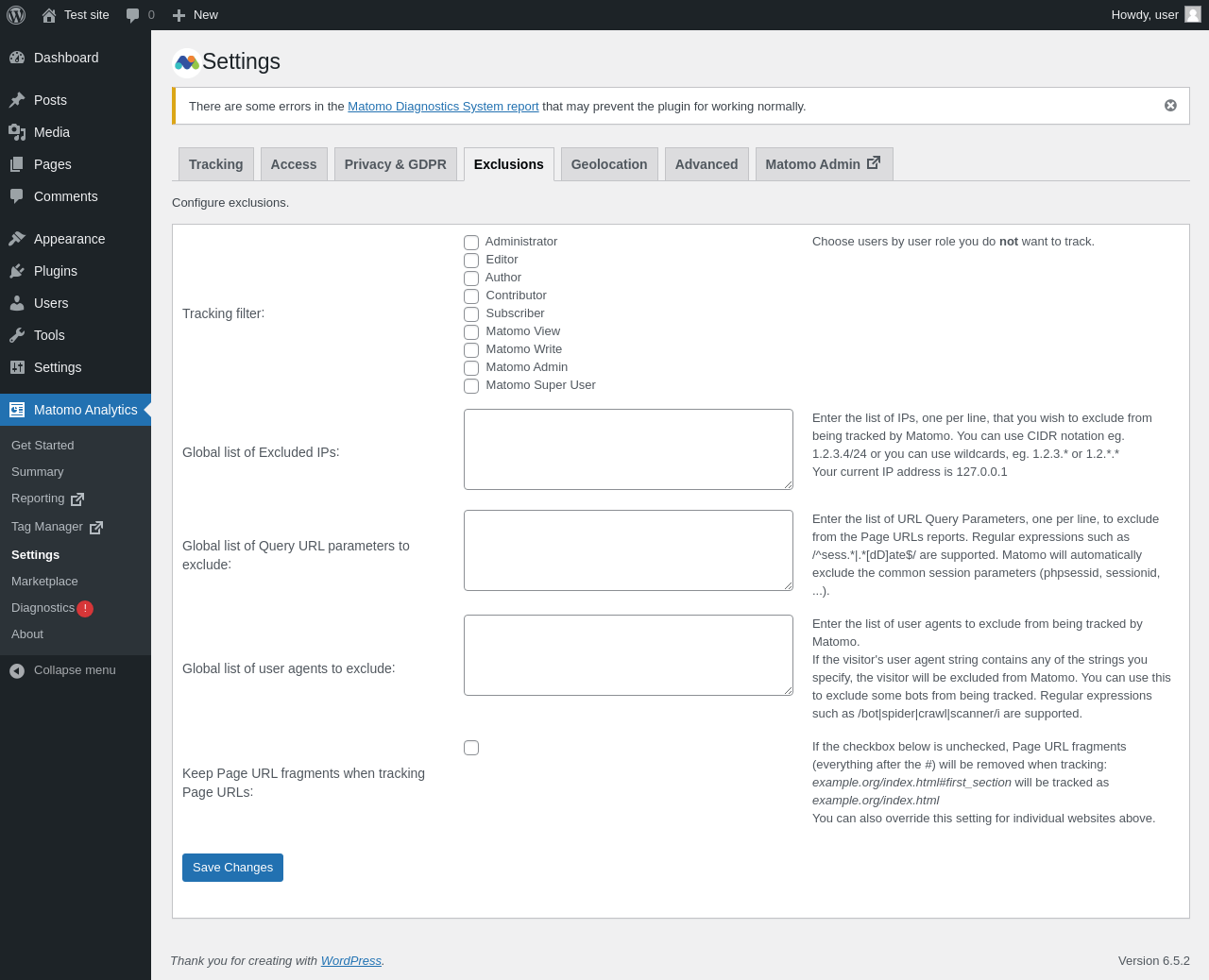Click the Media icon in sidebar
Image resolution: width=1209 pixels, height=980 pixels.
(x=17, y=132)
